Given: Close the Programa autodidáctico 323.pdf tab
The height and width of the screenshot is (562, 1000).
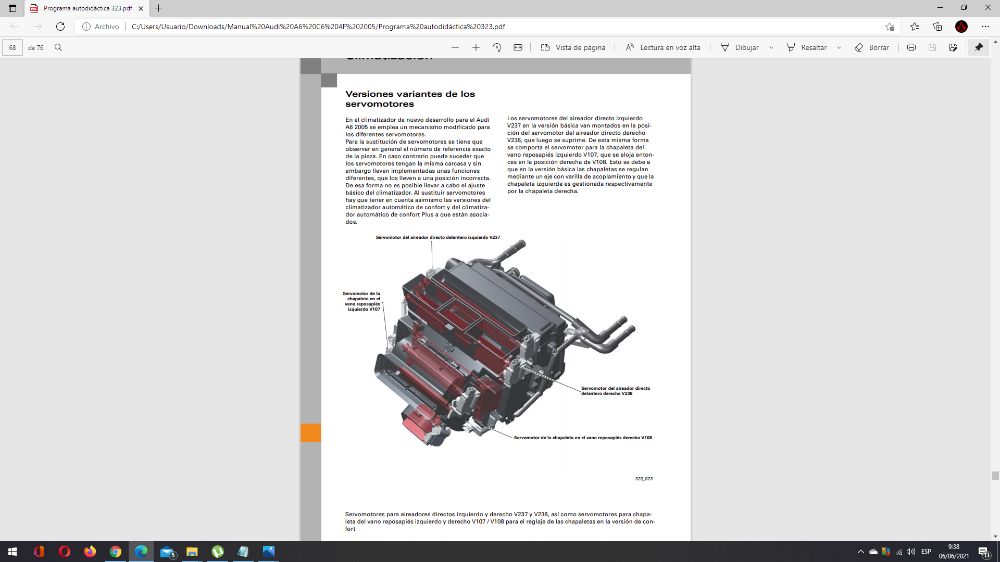Looking at the screenshot, I should click(142, 8).
